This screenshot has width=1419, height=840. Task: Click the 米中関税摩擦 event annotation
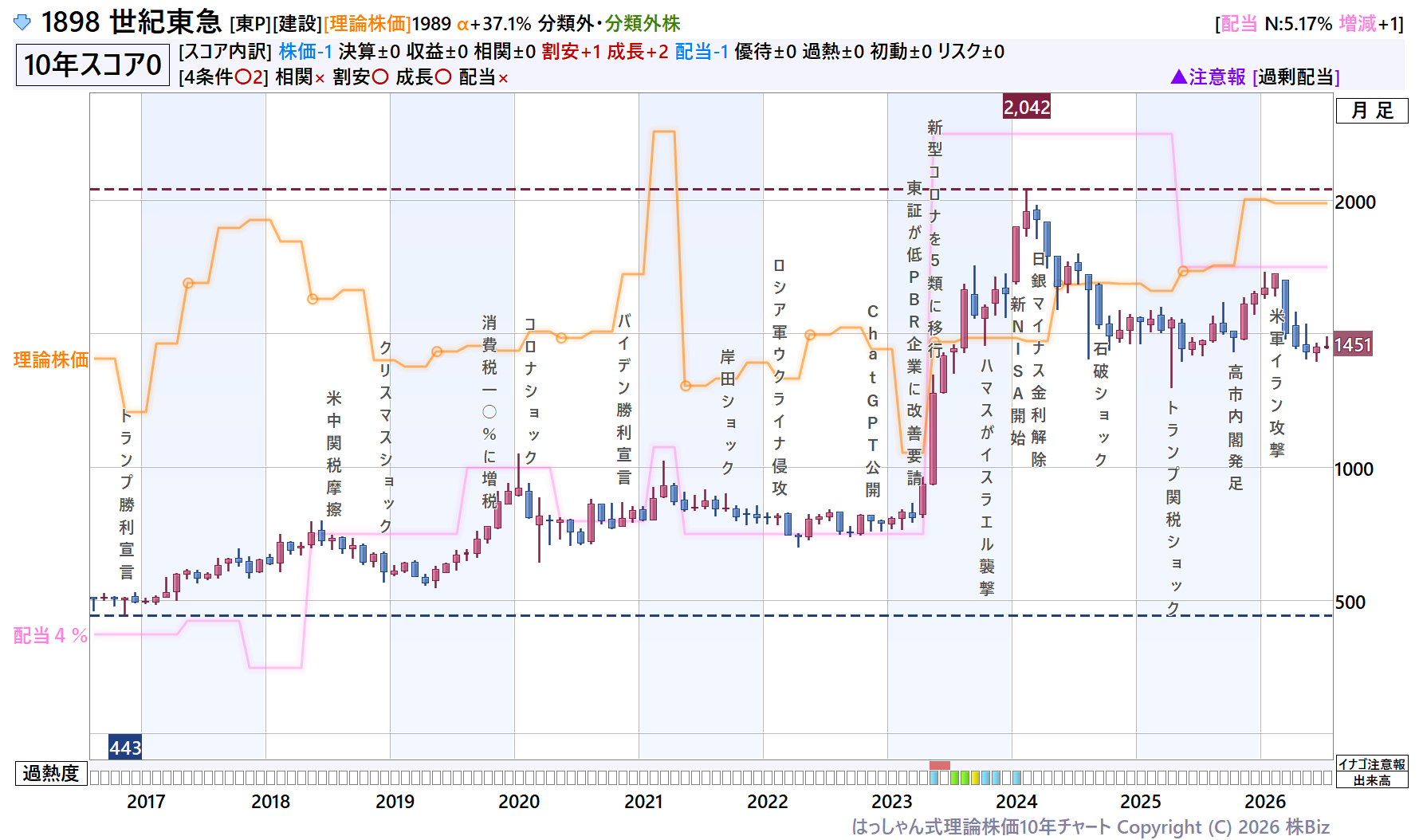coord(334,453)
